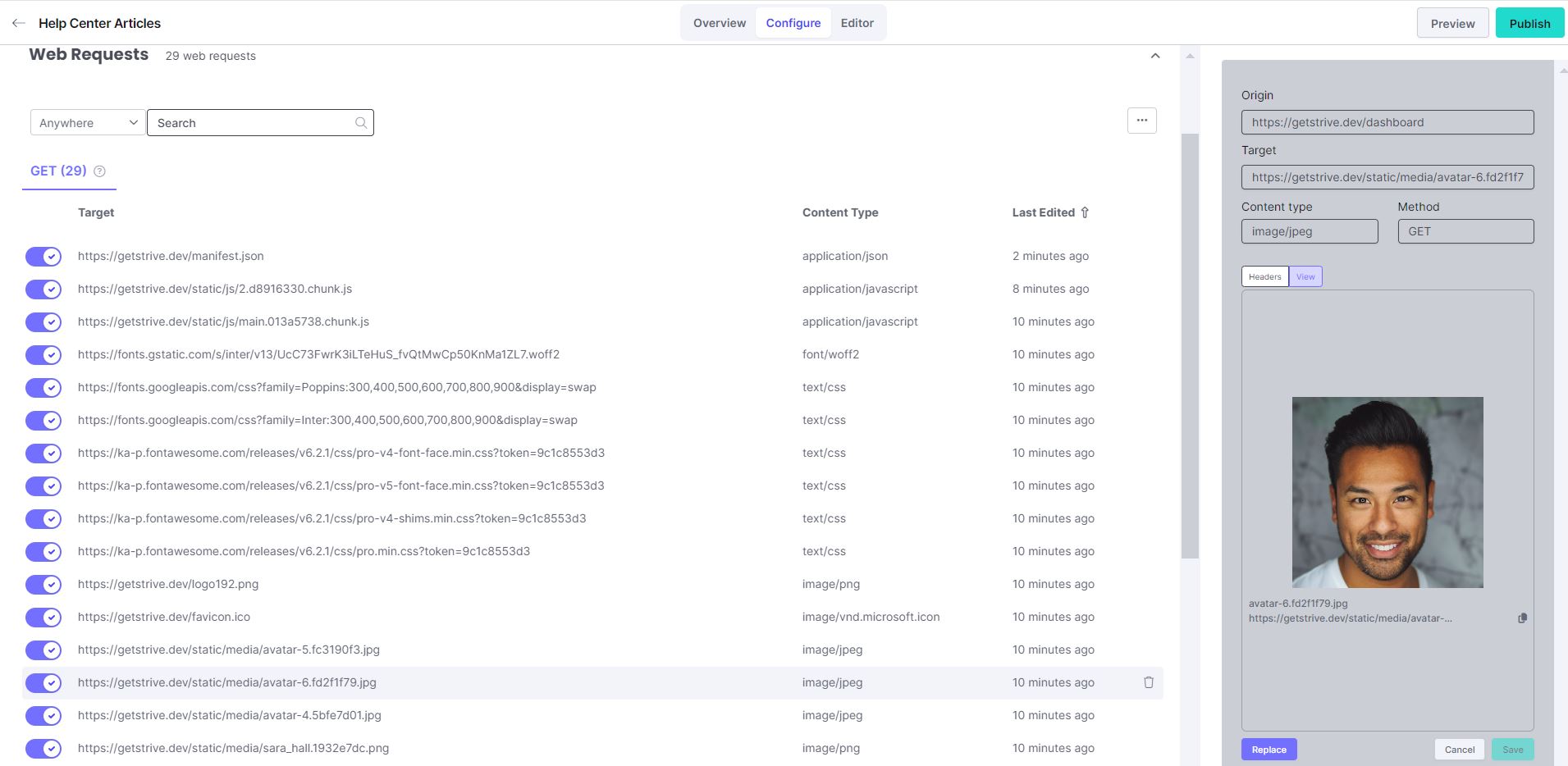Click the help icon next to GET (29)
This screenshot has width=1568, height=766.
(x=100, y=171)
